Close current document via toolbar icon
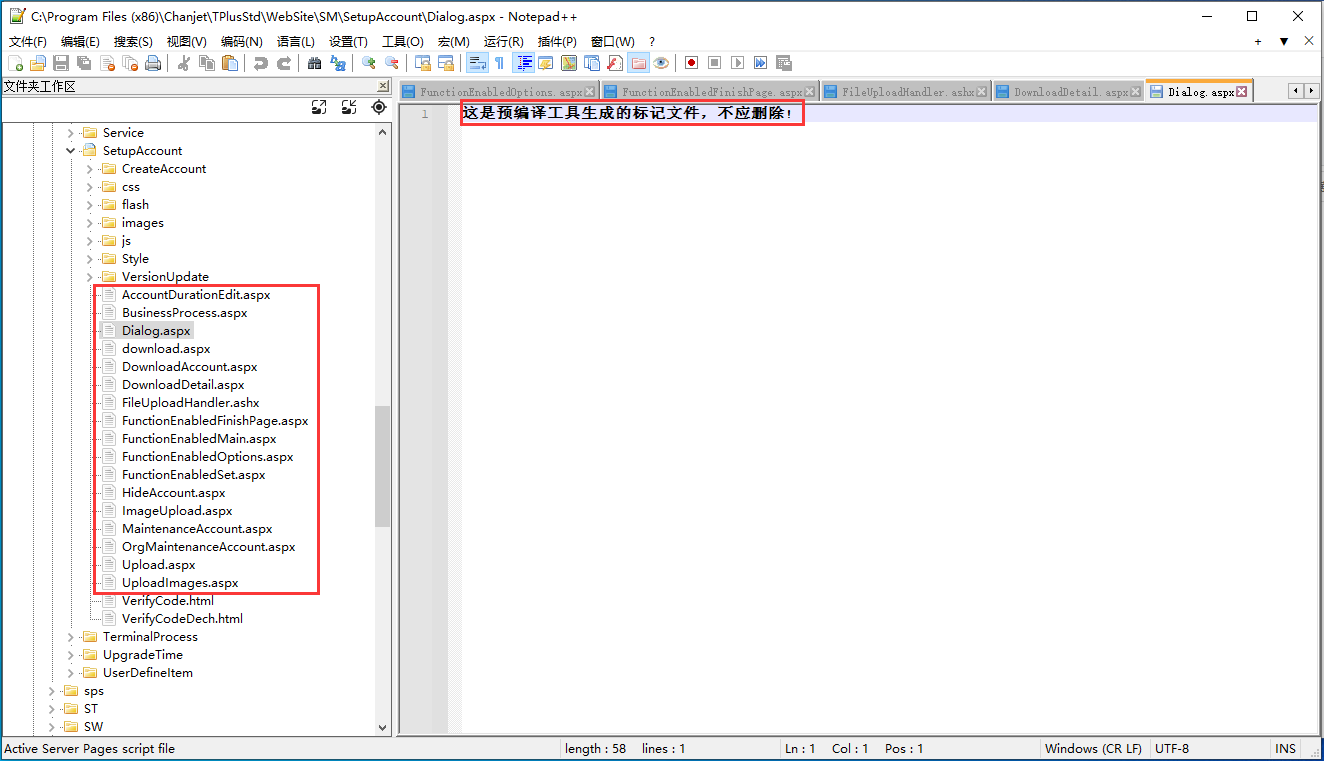This screenshot has width=1324, height=761. coord(108,63)
